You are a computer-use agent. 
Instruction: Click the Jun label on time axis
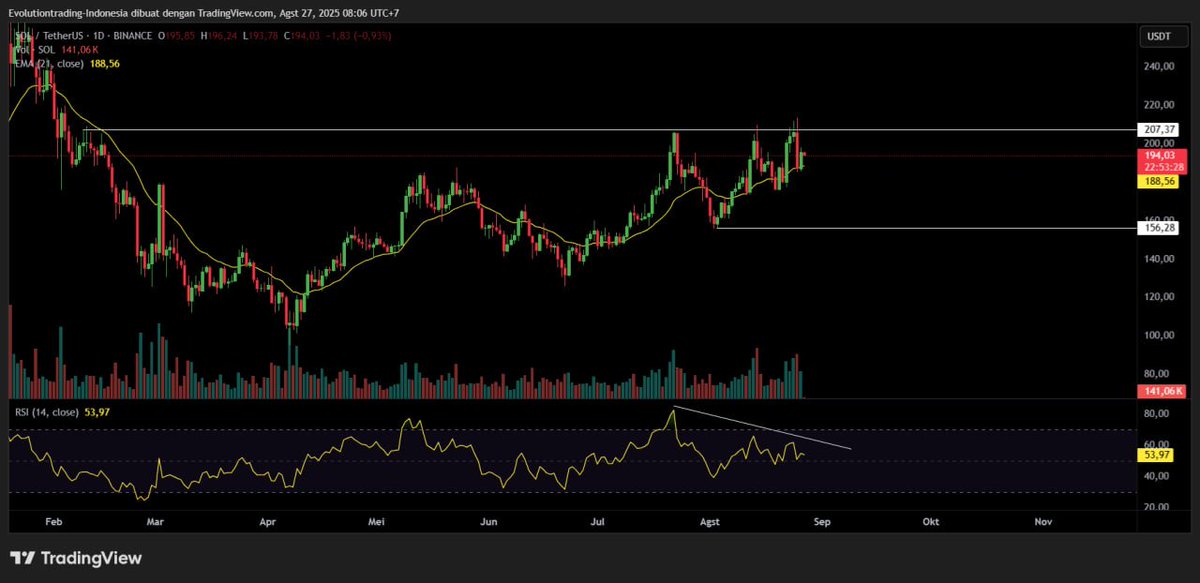pos(489,522)
